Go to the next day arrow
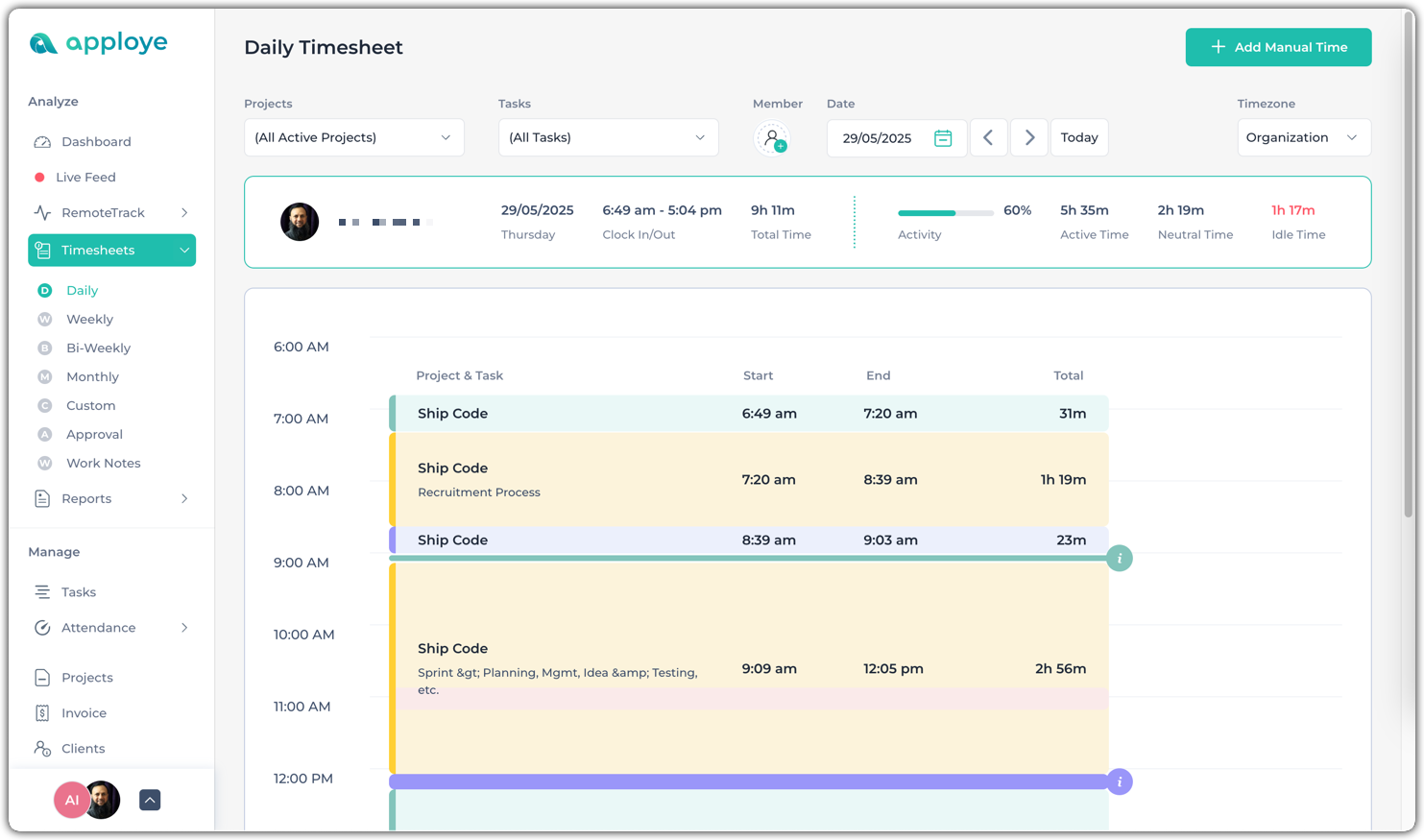1424x840 pixels. (1029, 138)
